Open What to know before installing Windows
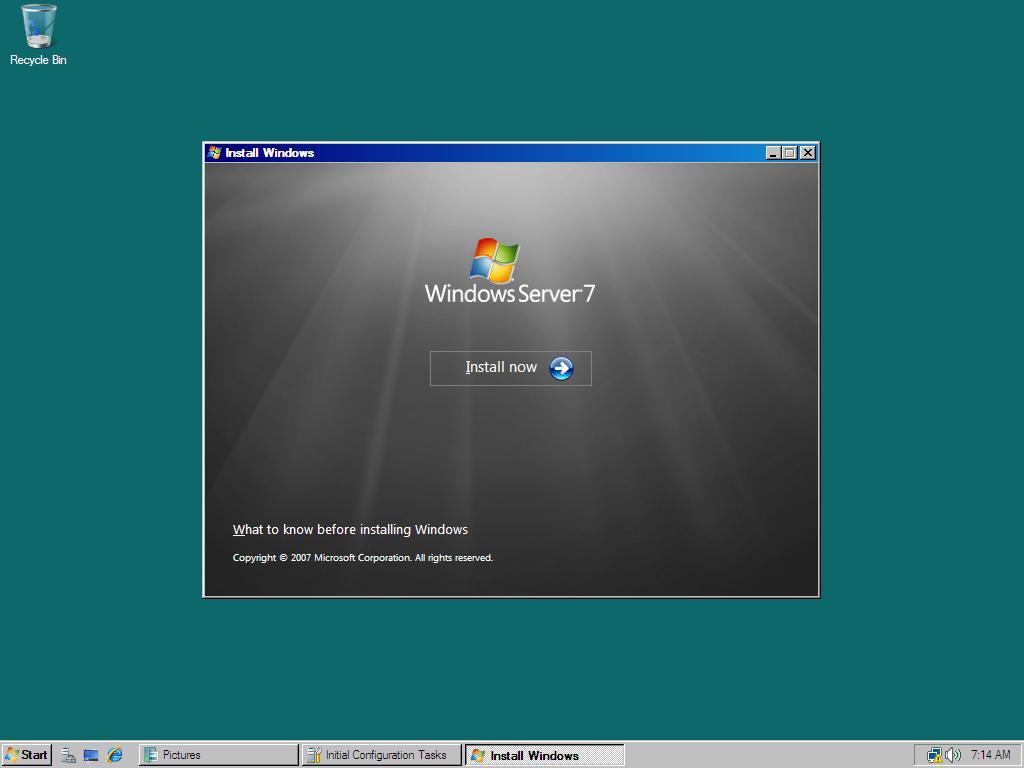Image resolution: width=1024 pixels, height=768 pixels. pos(351,529)
